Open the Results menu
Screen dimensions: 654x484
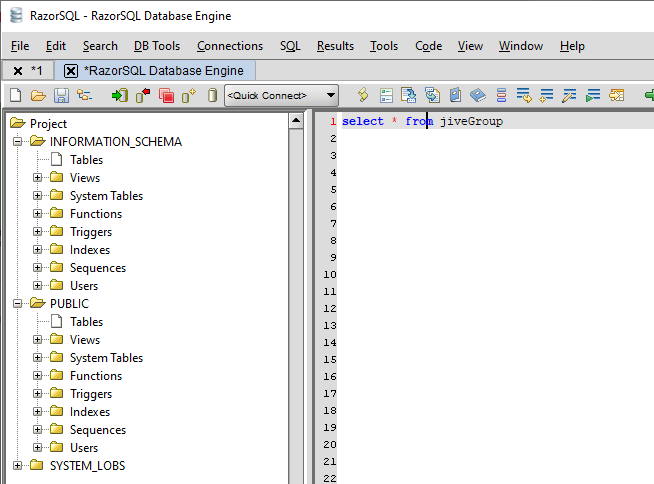pos(335,46)
